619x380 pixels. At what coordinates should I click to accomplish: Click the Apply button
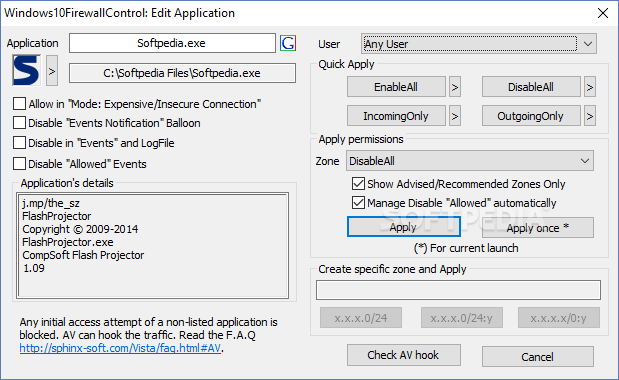pyautogui.click(x=403, y=227)
